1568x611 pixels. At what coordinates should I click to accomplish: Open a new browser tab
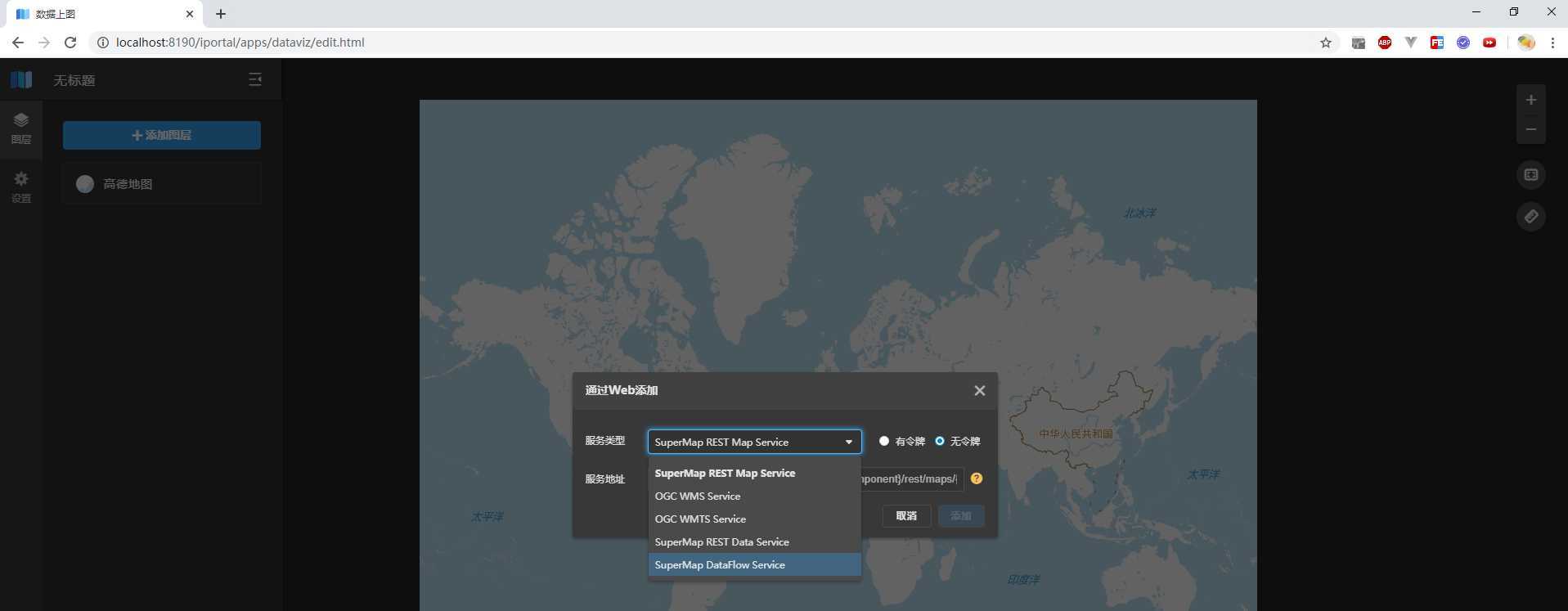[x=221, y=14]
